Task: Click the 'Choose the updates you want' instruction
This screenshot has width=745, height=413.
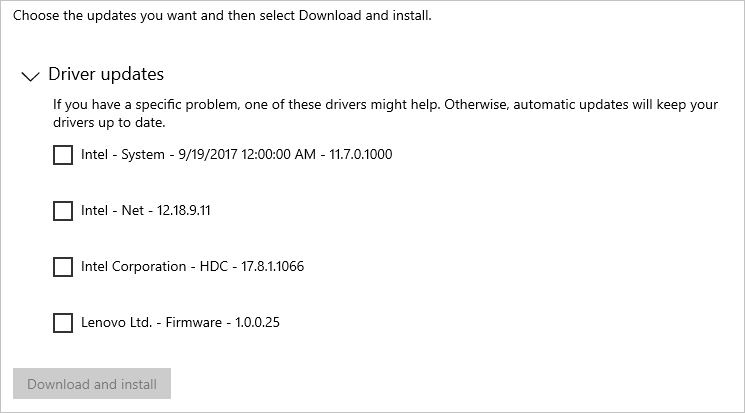Action: point(222,16)
